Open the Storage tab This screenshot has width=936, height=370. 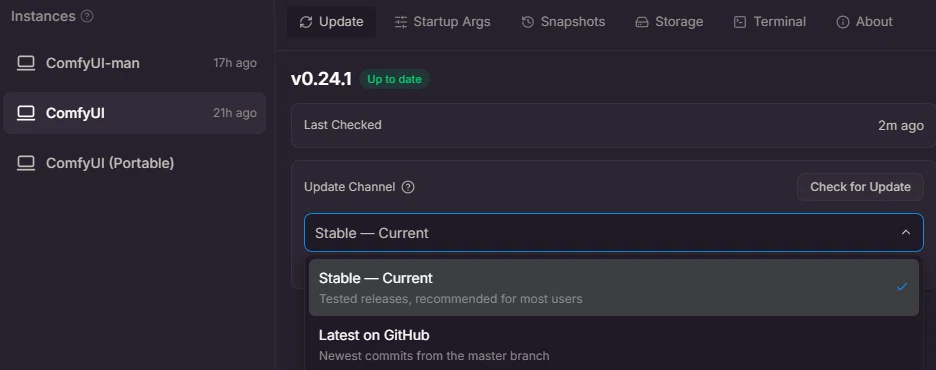tap(669, 22)
